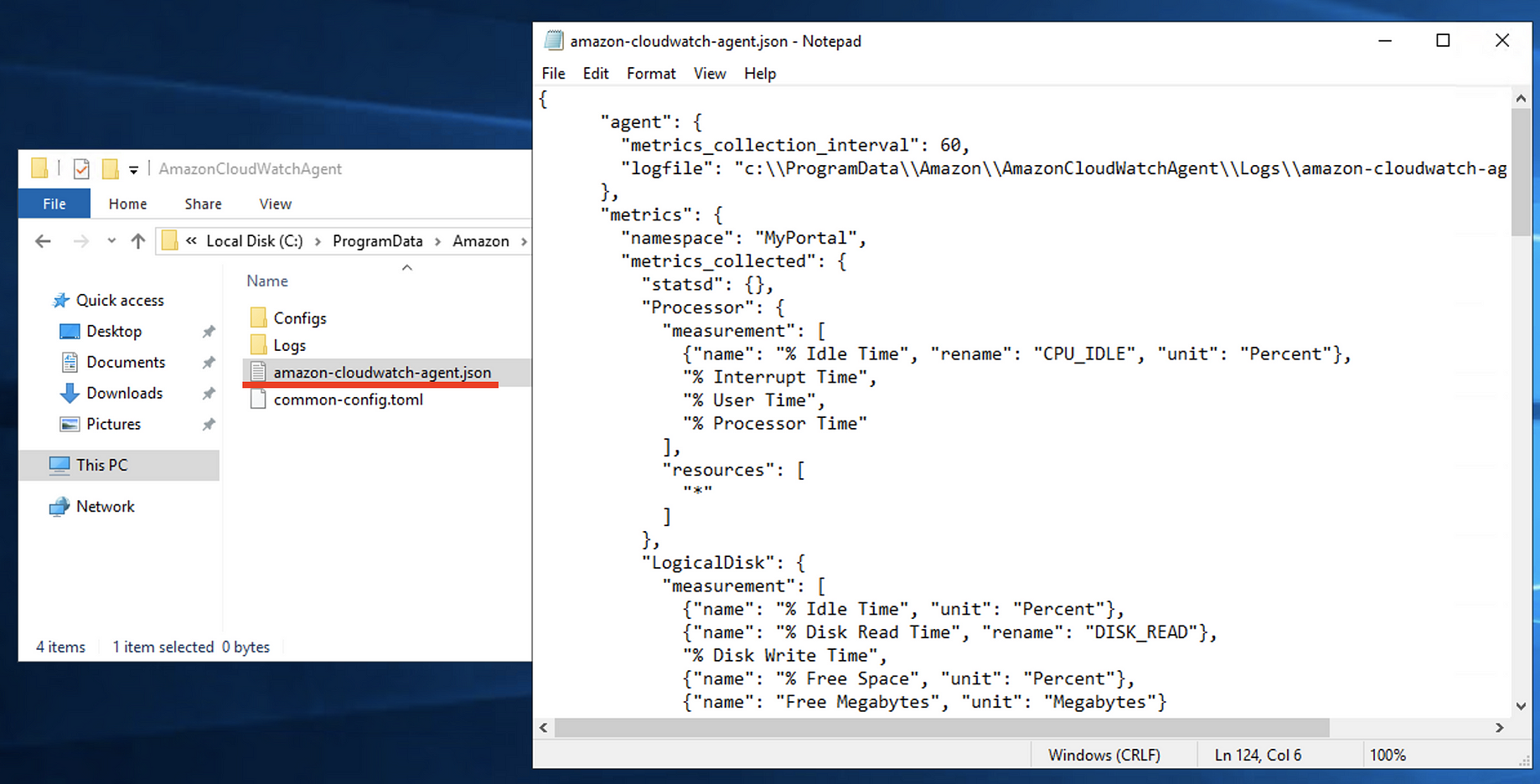Select Local Disk (C:) in address bar
This screenshot has height=784, width=1540.
pyautogui.click(x=255, y=241)
